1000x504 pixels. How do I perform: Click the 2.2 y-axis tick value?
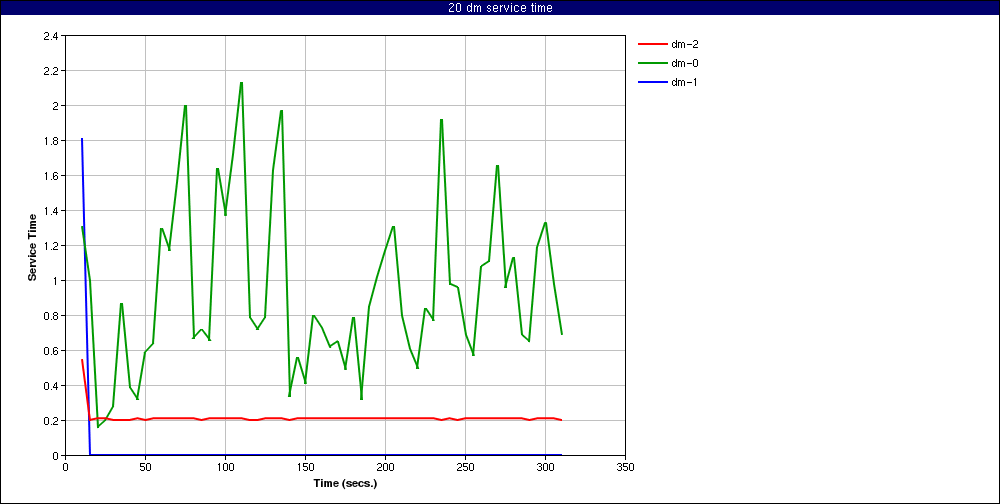coord(51,71)
